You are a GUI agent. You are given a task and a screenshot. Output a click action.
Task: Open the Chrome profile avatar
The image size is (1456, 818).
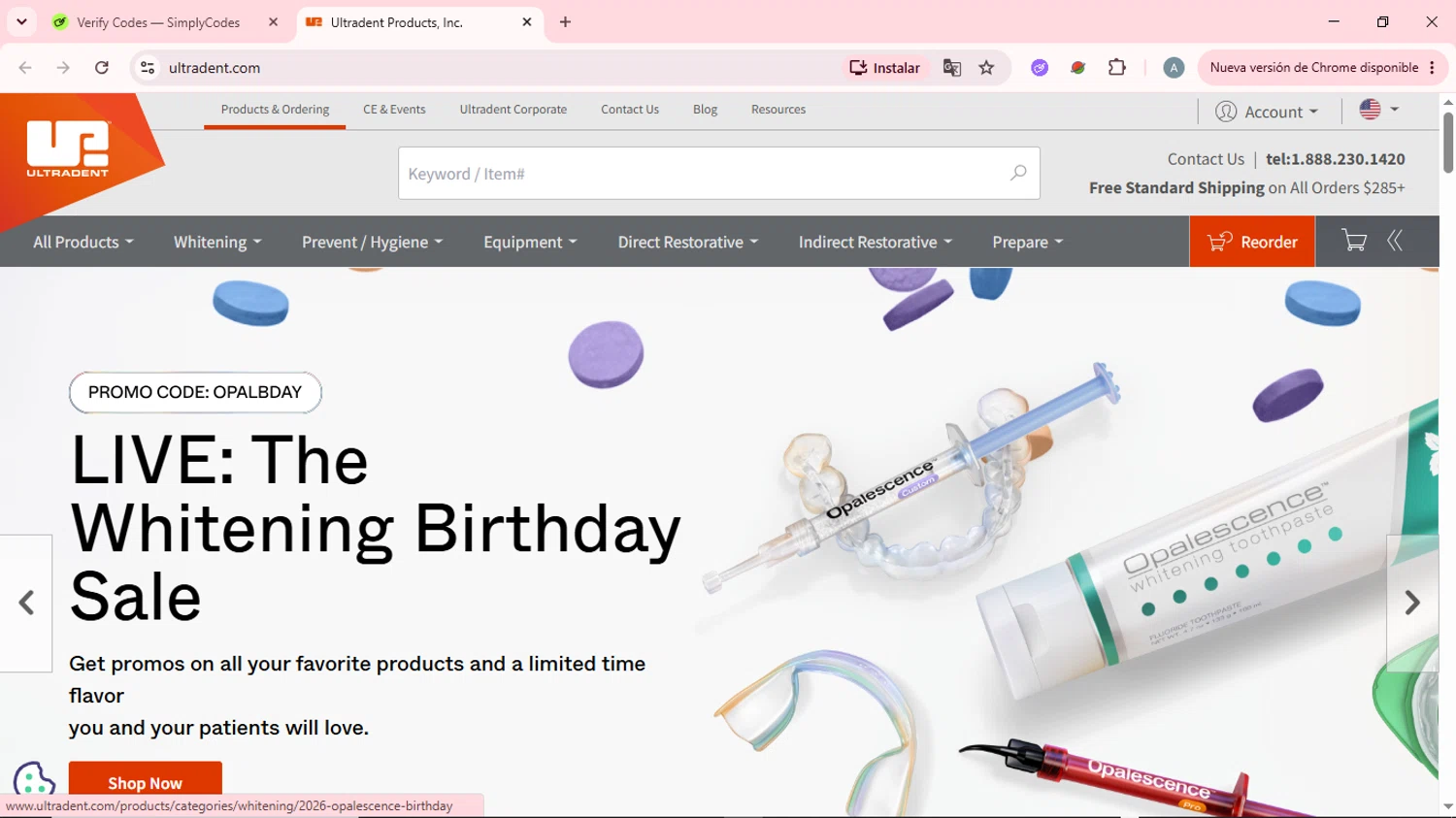coord(1174,68)
